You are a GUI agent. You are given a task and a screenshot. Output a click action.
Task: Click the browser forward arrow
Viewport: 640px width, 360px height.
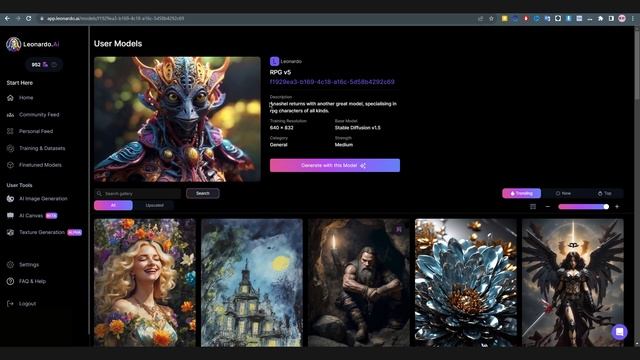18,18
